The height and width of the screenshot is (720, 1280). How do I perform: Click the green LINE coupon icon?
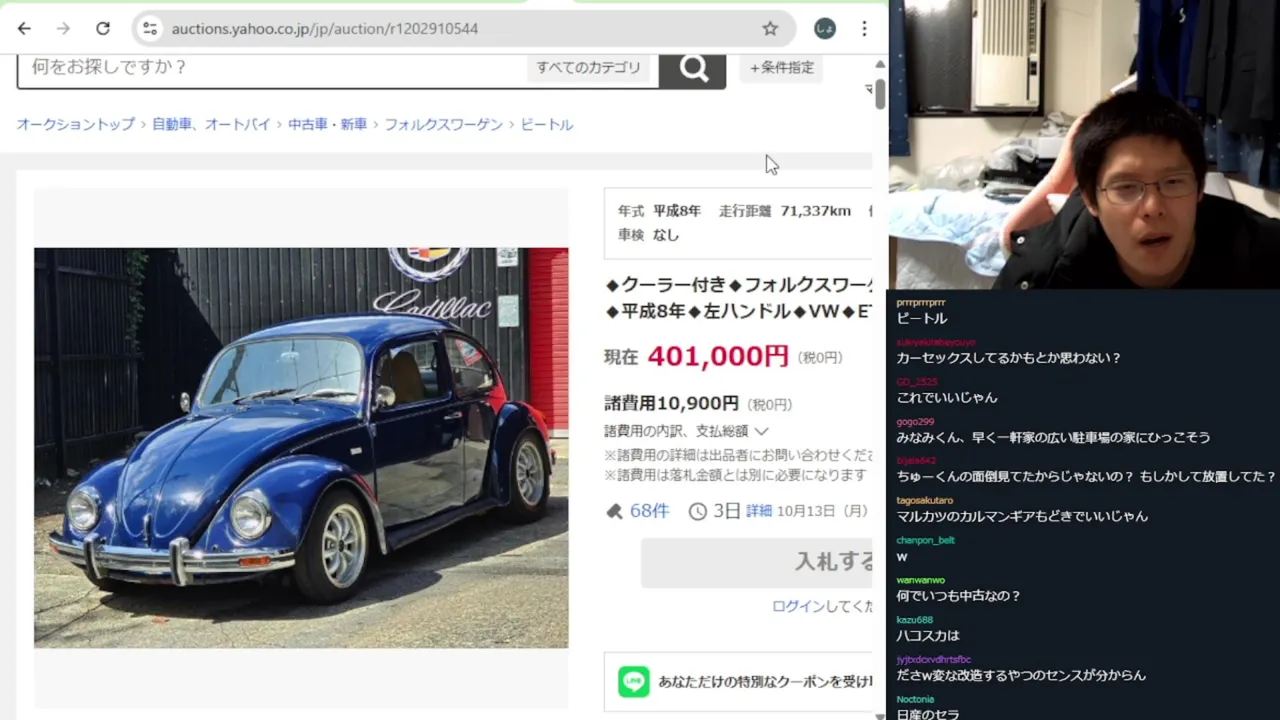pyautogui.click(x=633, y=681)
